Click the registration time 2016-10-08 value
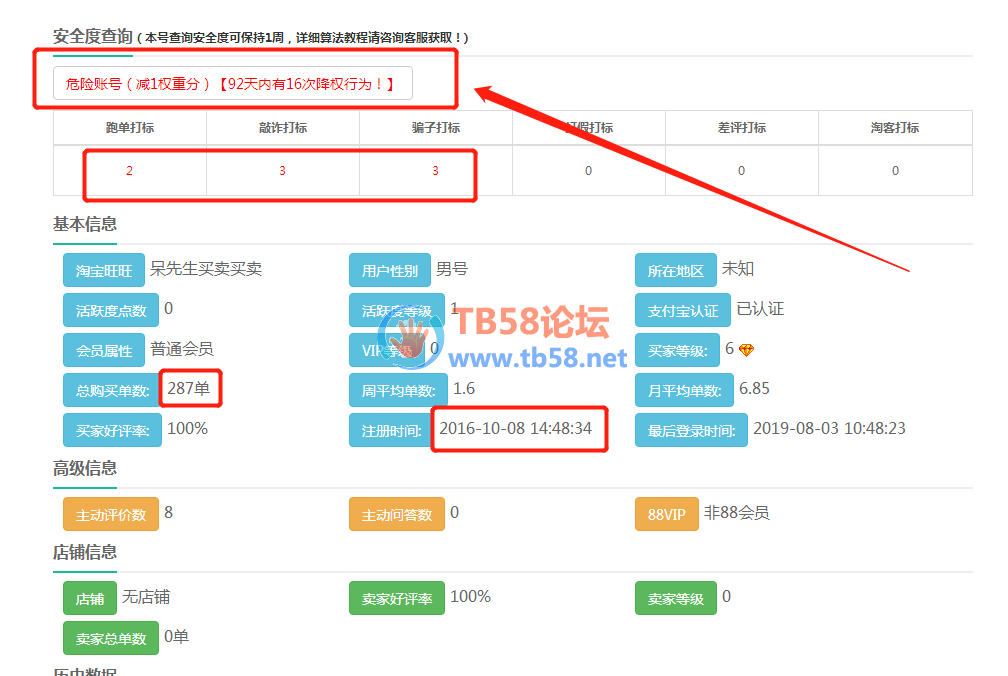The height and width of the screenshot is (676, 1008). click(516, 428)
